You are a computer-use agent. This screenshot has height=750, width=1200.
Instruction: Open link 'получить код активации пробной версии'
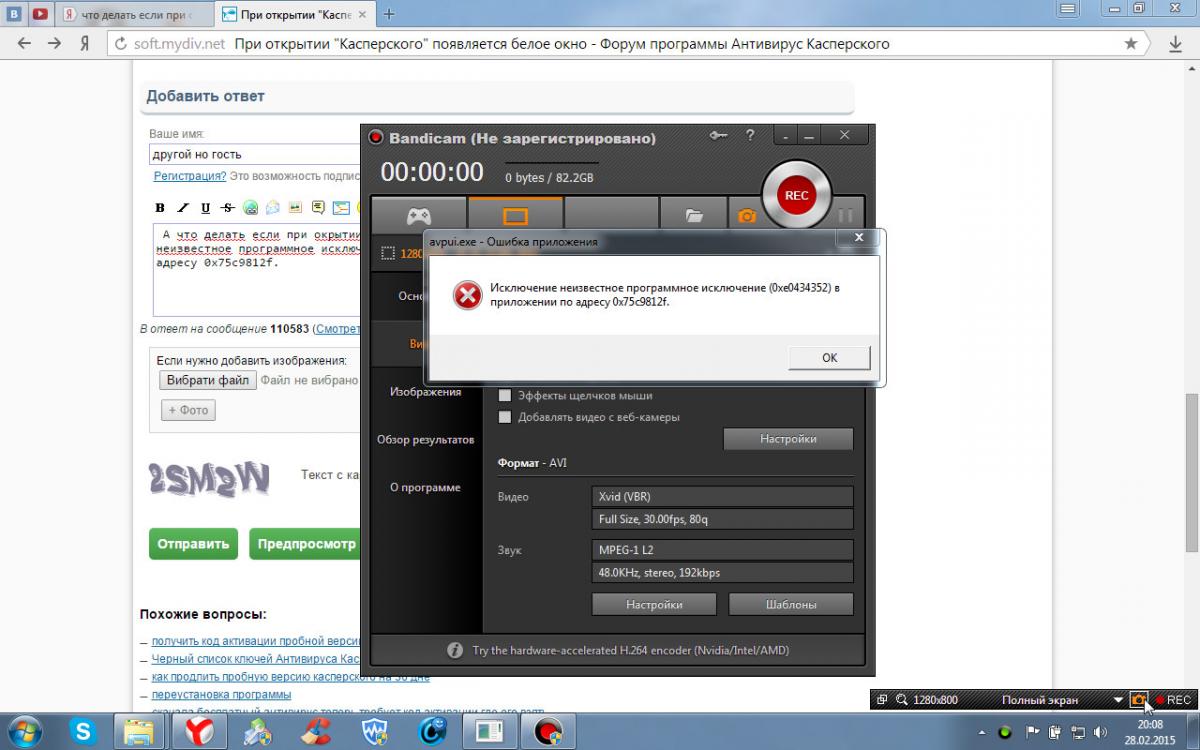255,641
